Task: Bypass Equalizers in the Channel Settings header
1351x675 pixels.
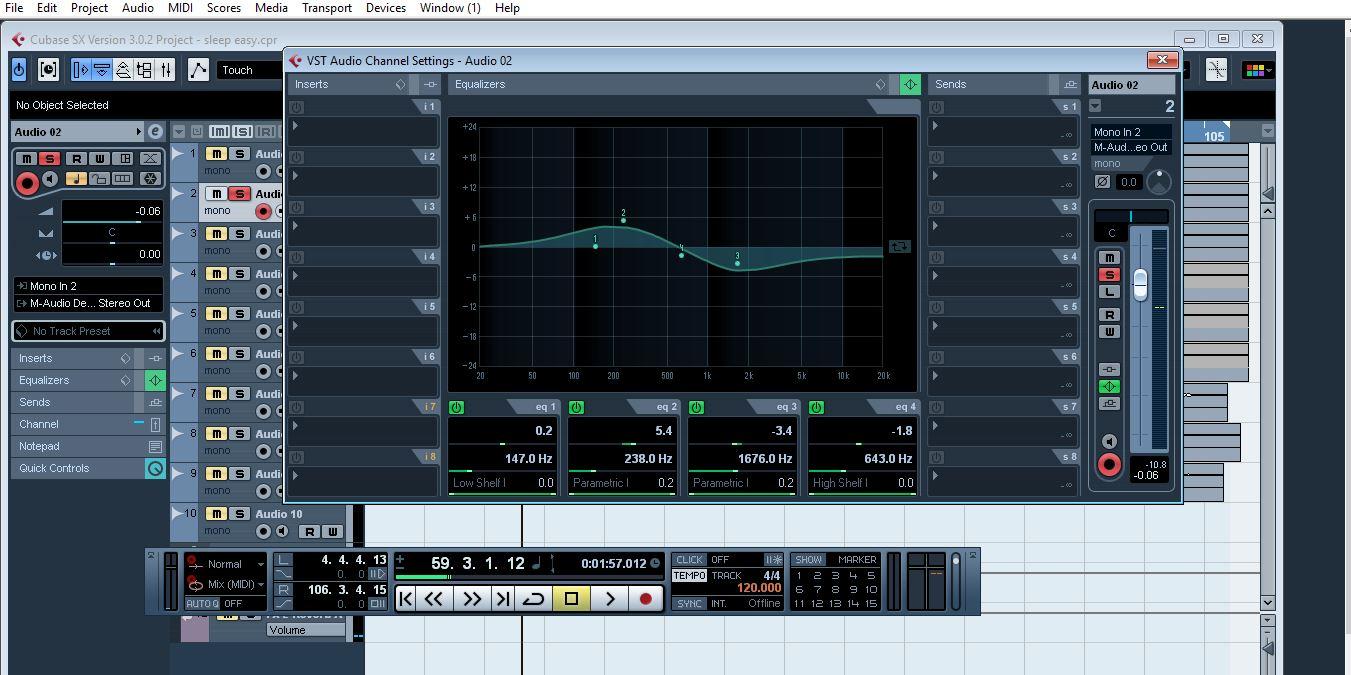Action: (x=909, y=85)
